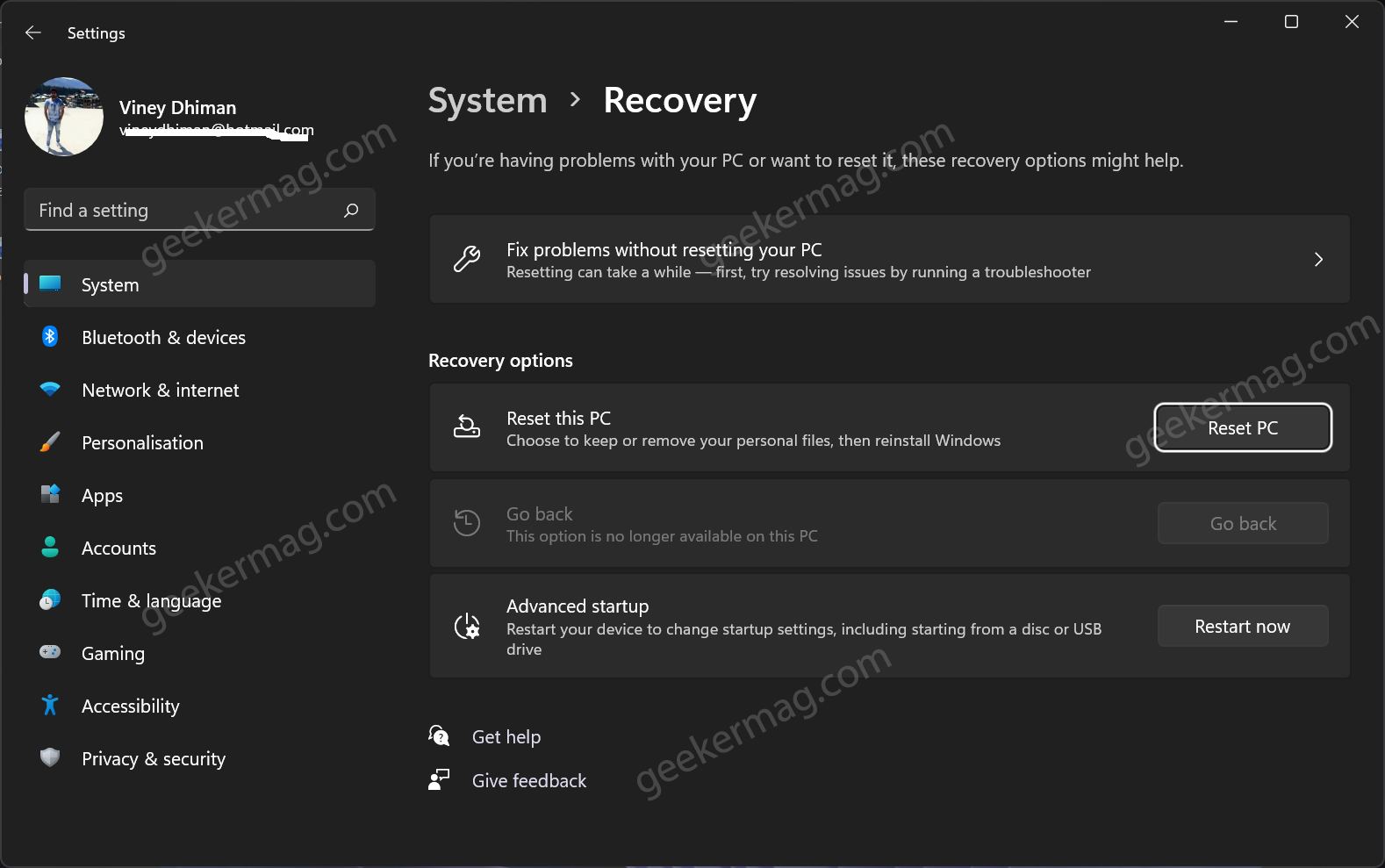The image size is (1385, 868).
Task: Expand the troubleshooter card chevron
Action: tap(1318, 260)
